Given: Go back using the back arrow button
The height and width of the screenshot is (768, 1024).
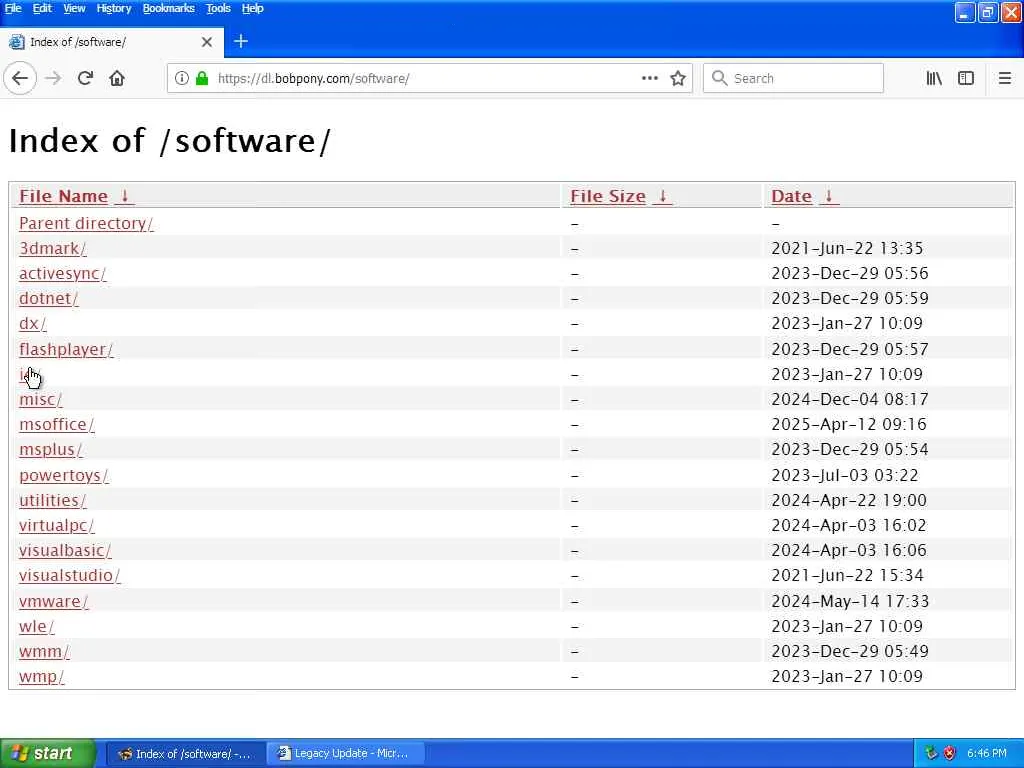Looking at the screenshot, I should coord(20,78).
